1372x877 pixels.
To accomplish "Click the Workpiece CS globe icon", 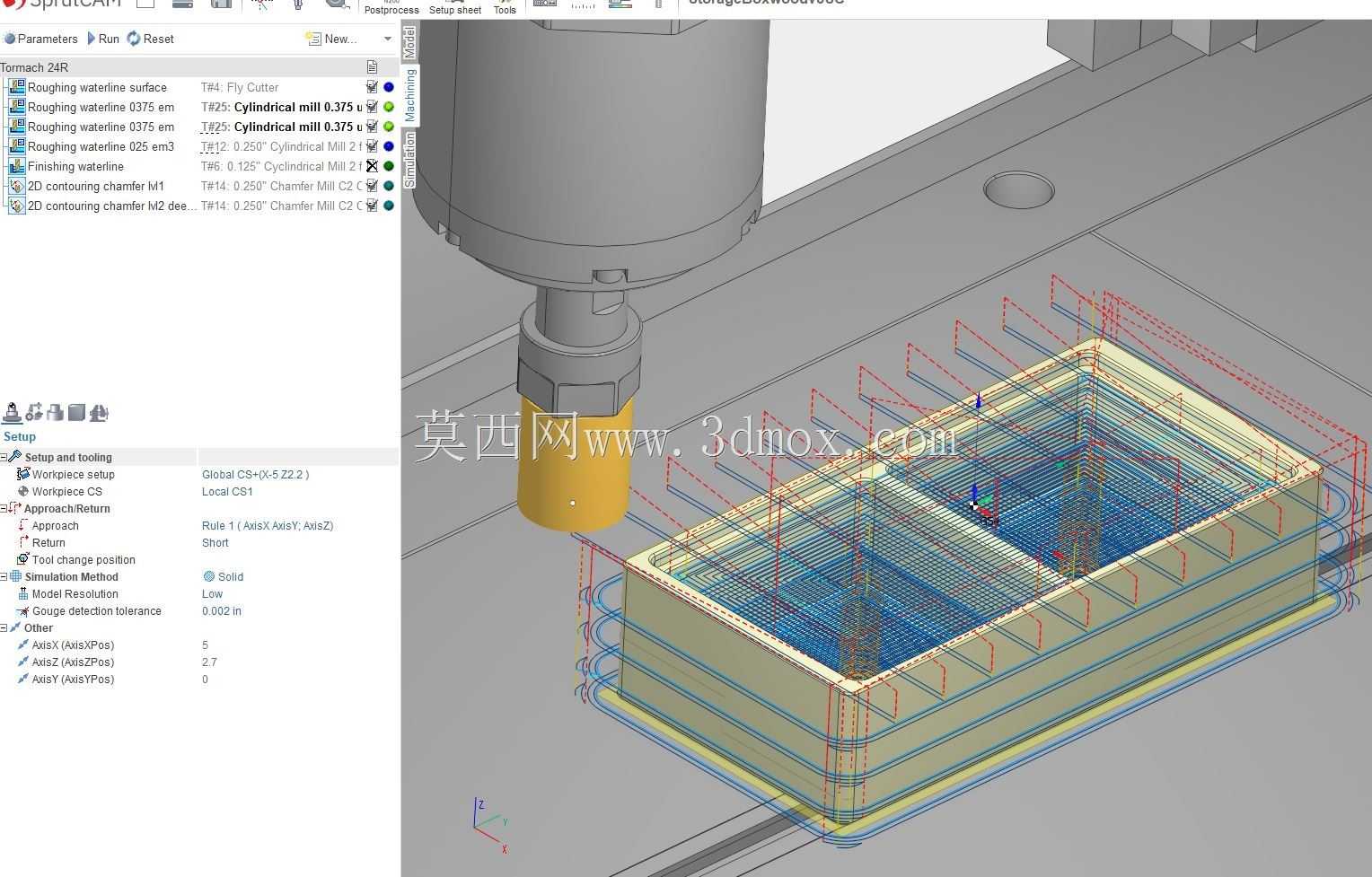I will click(23, 491).
